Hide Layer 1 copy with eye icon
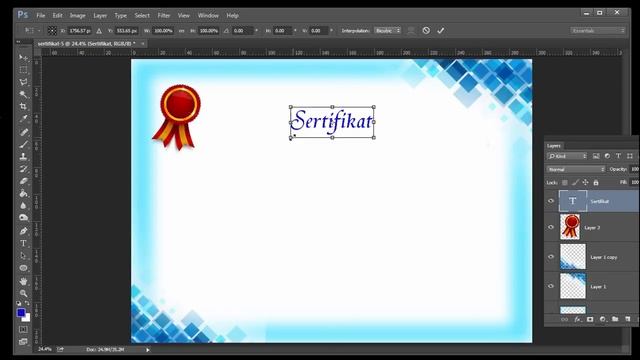This screenshot has height=360, width=640. [x=551, y=257]
